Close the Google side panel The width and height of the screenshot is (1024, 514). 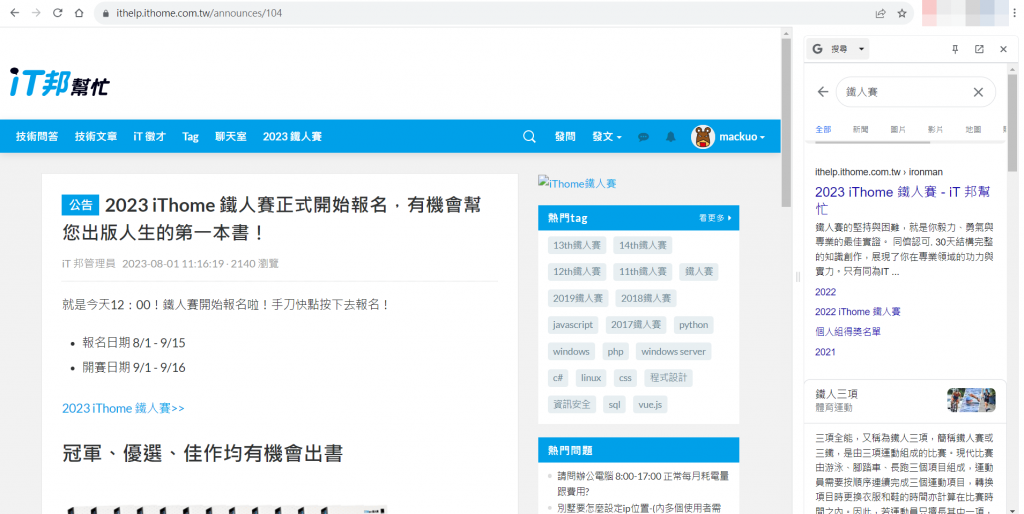(1003, 49)
